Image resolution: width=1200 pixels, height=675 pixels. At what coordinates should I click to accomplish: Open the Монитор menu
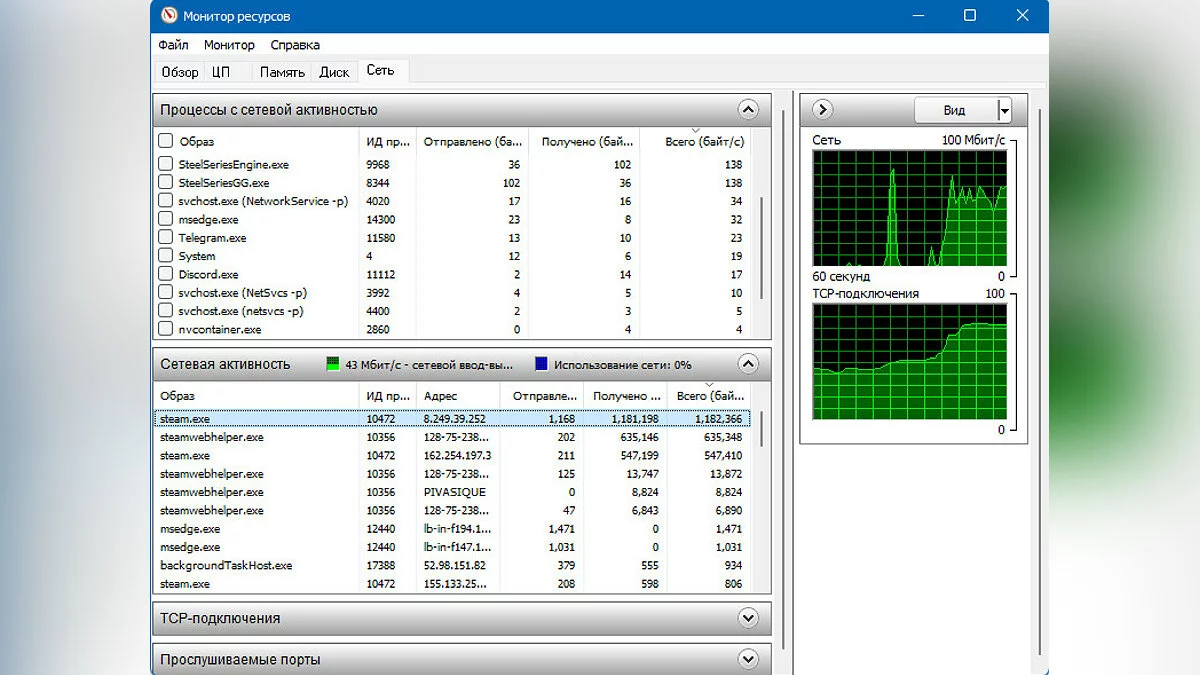[229, 45]
